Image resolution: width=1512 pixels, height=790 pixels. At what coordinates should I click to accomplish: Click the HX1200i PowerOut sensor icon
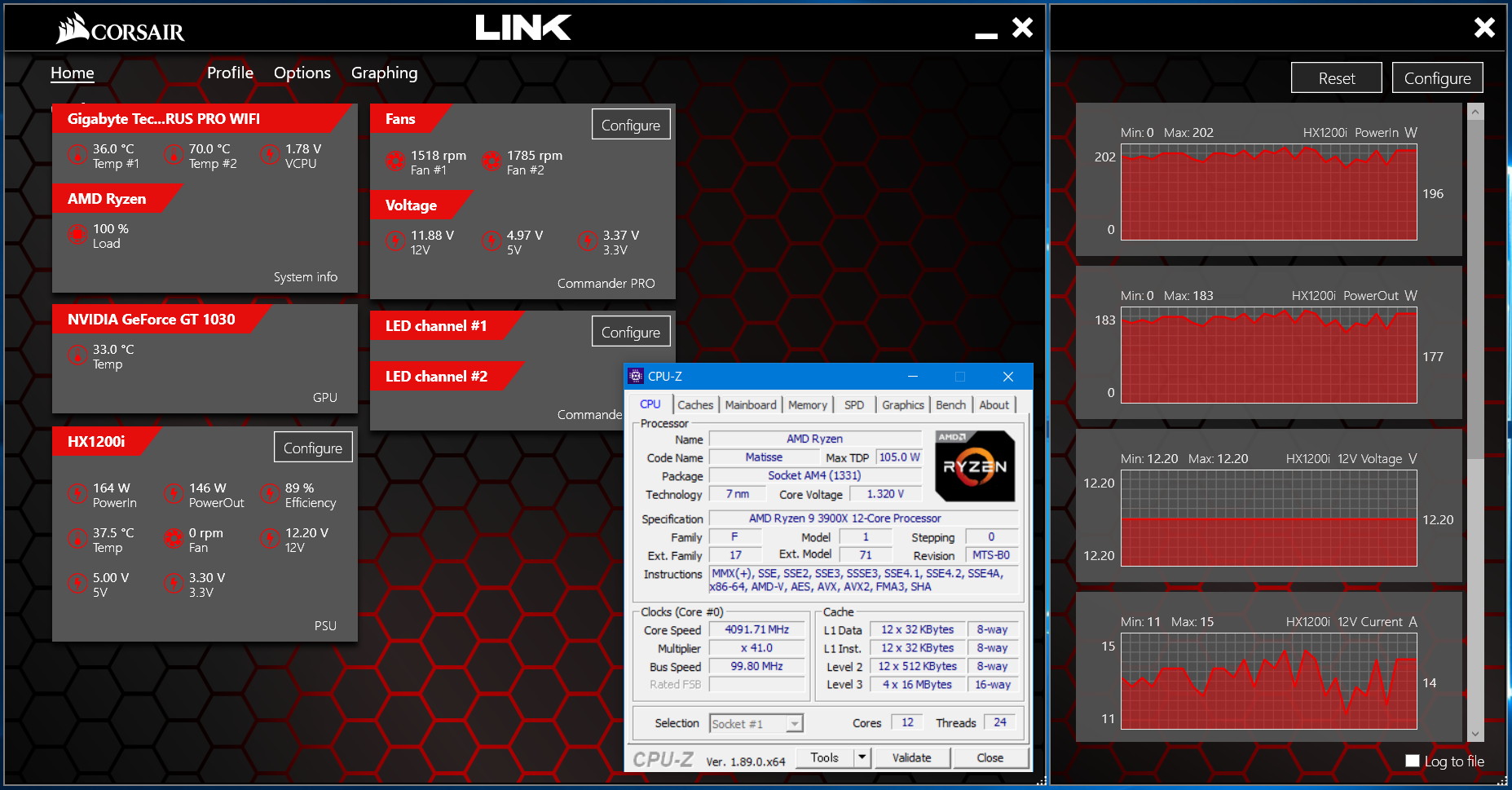click(x=174, y=494)
